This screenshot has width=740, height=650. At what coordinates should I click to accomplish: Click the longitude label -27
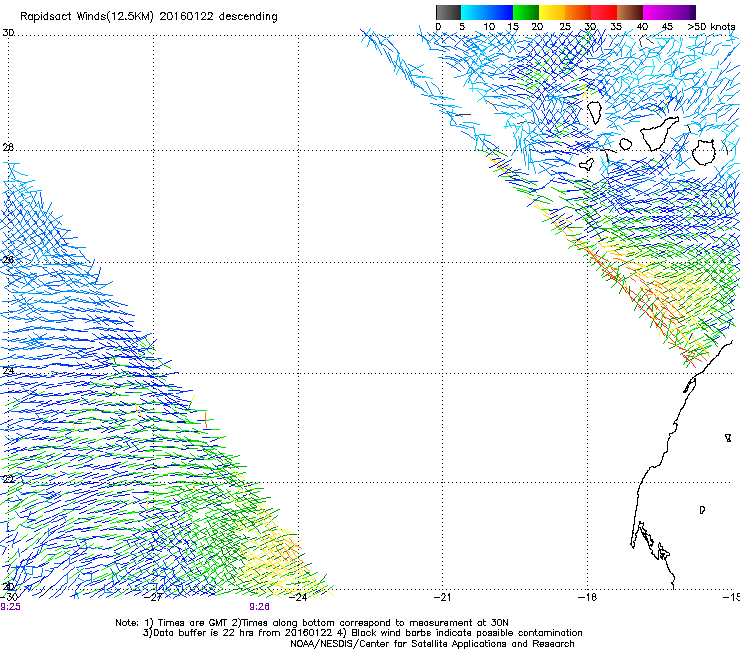pyautogui.click(x=154, y=597)
